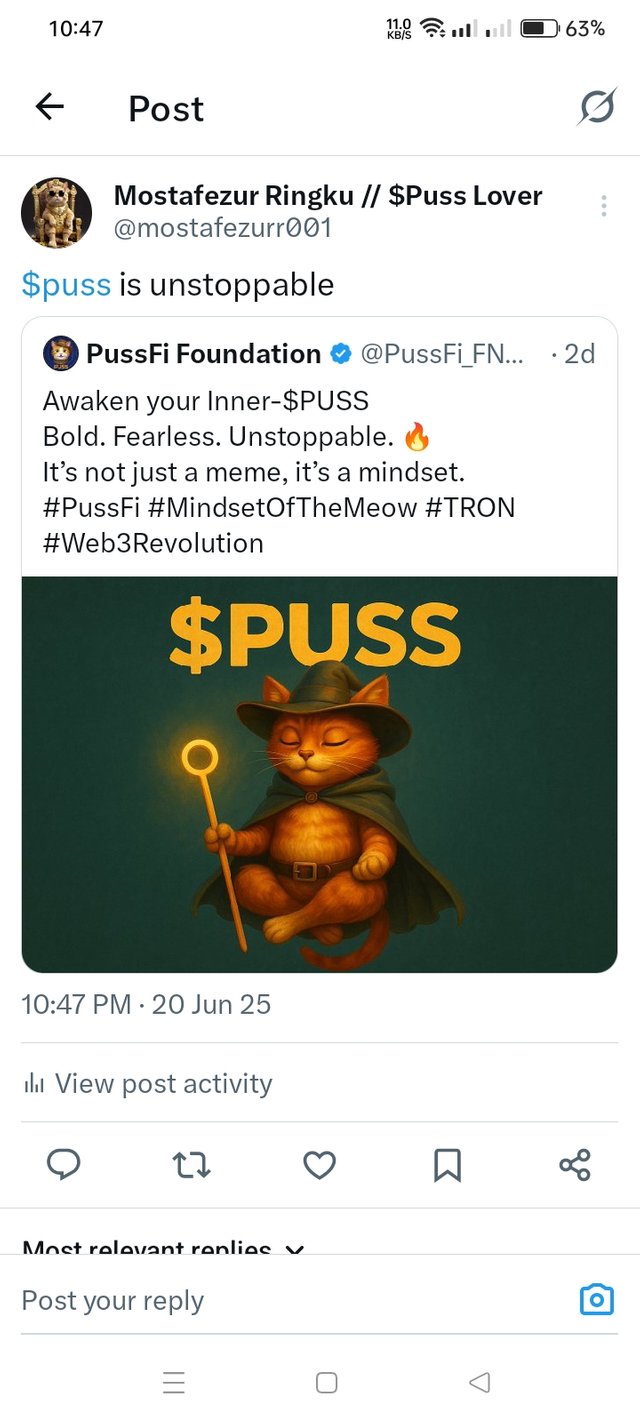Tap the Android recent apps menu button
This screenshot has height=1422, width=640.
coord(174,1383)
